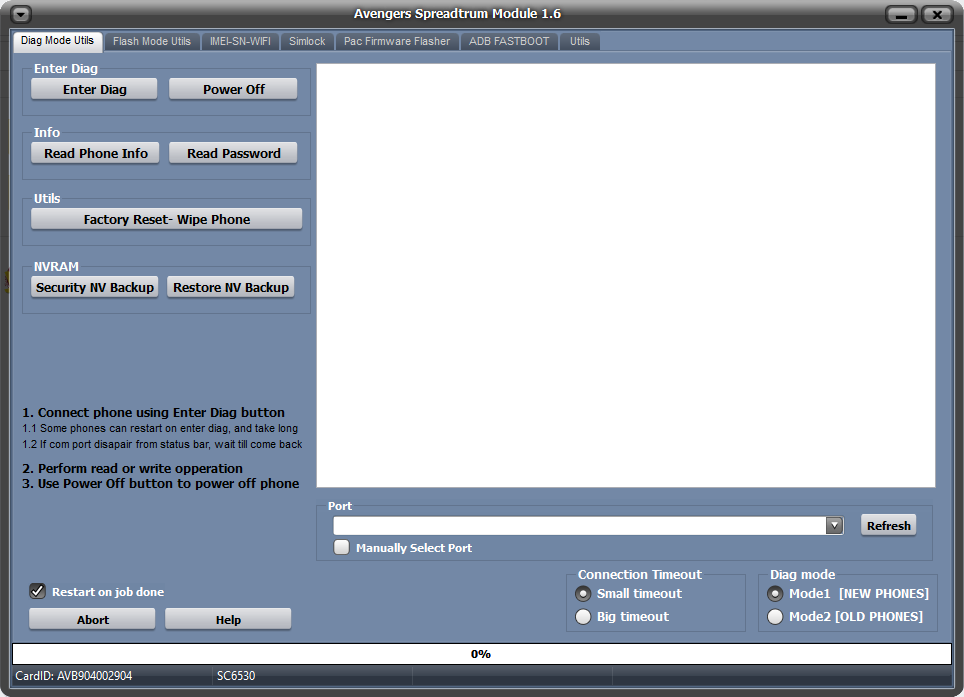Click Security NV Backup
Screen dimensions: 964x697
coord(95,287)
